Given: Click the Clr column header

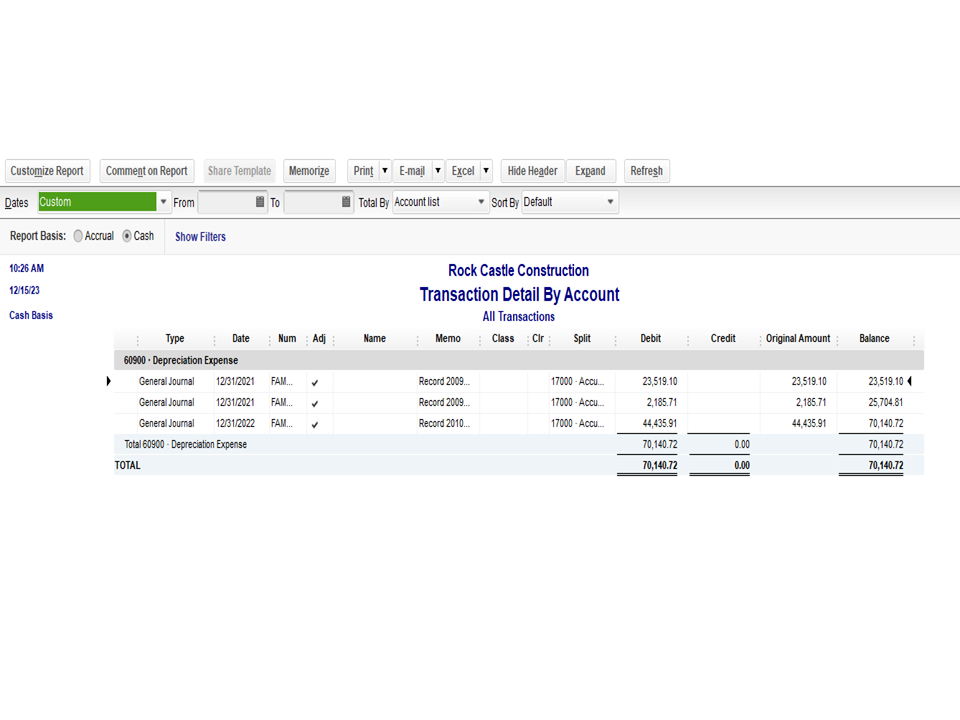Looking at the screenshot, I should (538, 339).
